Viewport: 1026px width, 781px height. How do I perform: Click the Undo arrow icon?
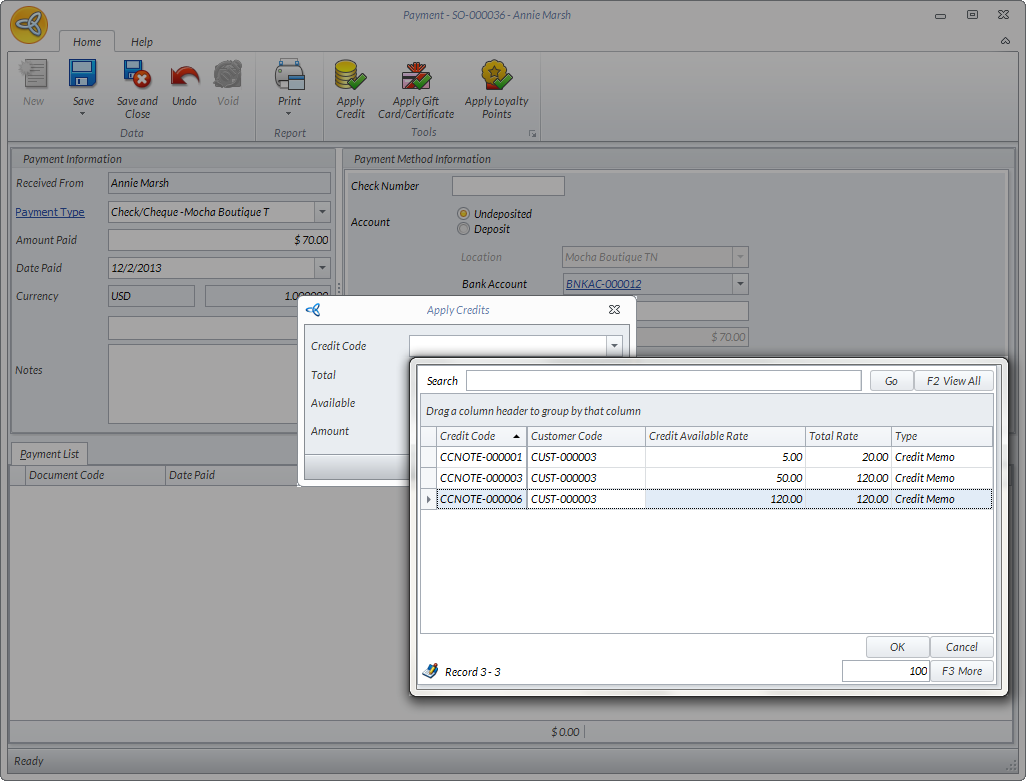[184, 76]
